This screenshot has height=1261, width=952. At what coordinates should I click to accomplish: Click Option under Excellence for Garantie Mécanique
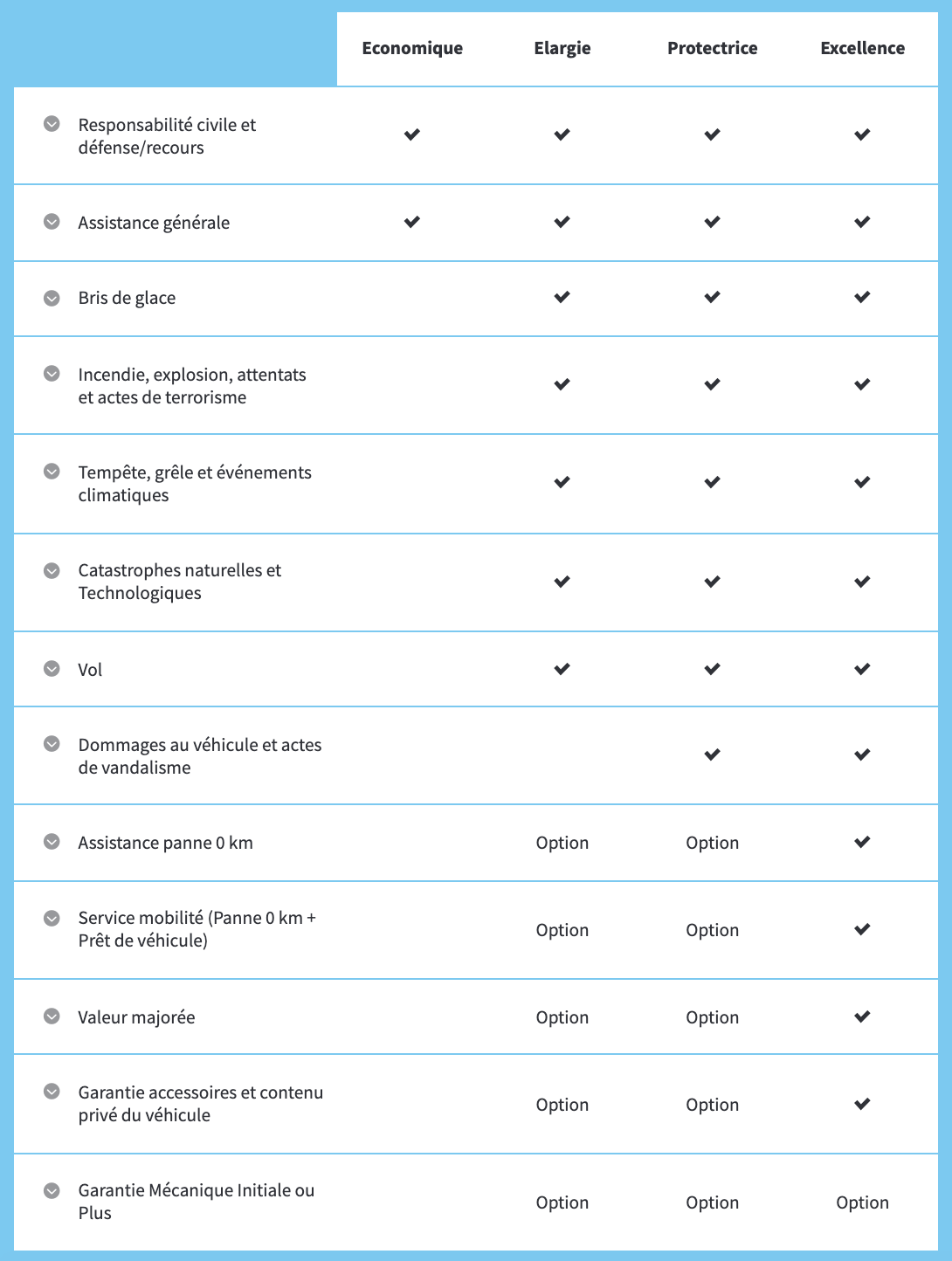click(x=862, y=1202)
